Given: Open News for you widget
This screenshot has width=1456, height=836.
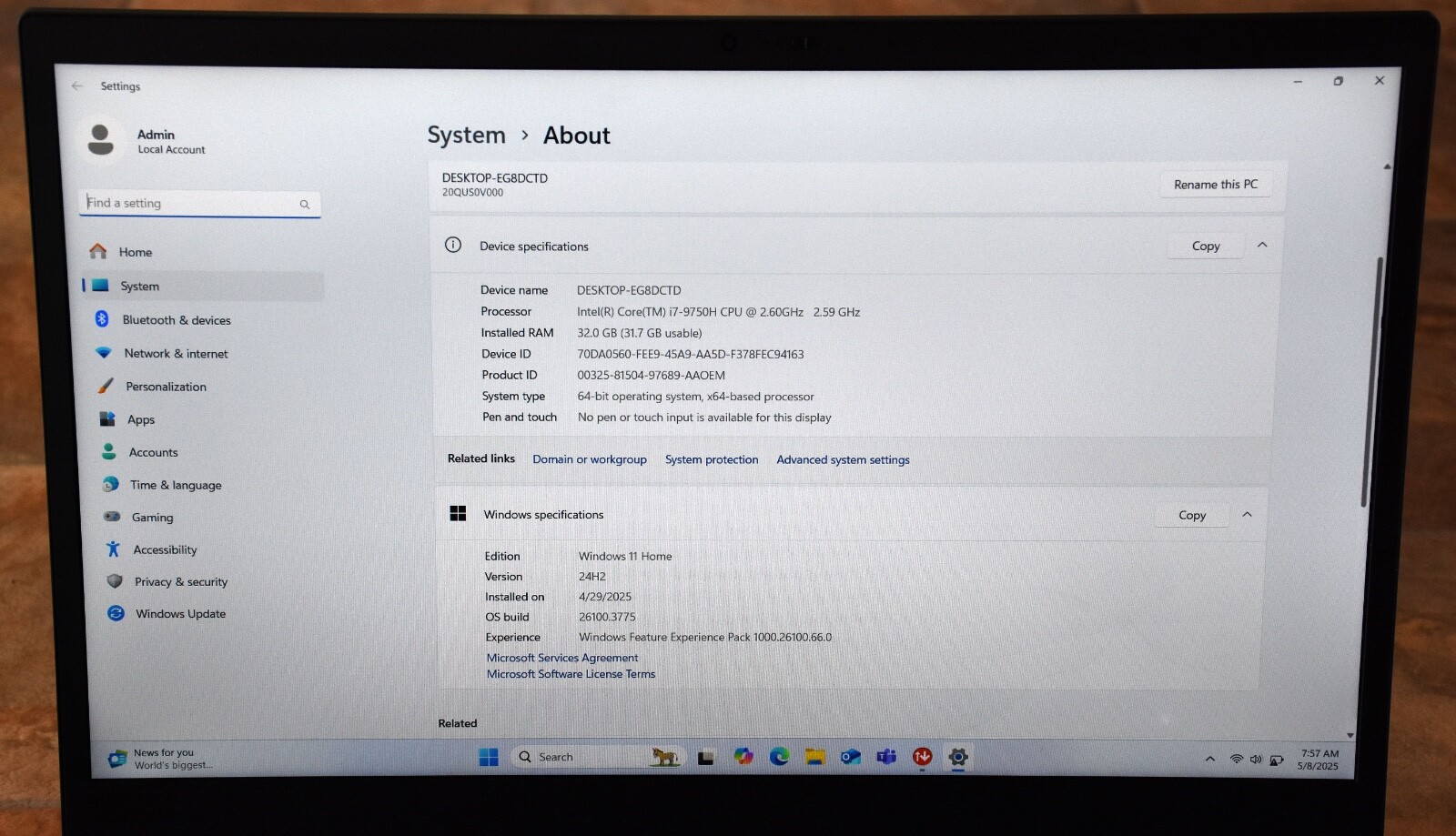Looking at the screenshot, I should [x=161, y=759].
